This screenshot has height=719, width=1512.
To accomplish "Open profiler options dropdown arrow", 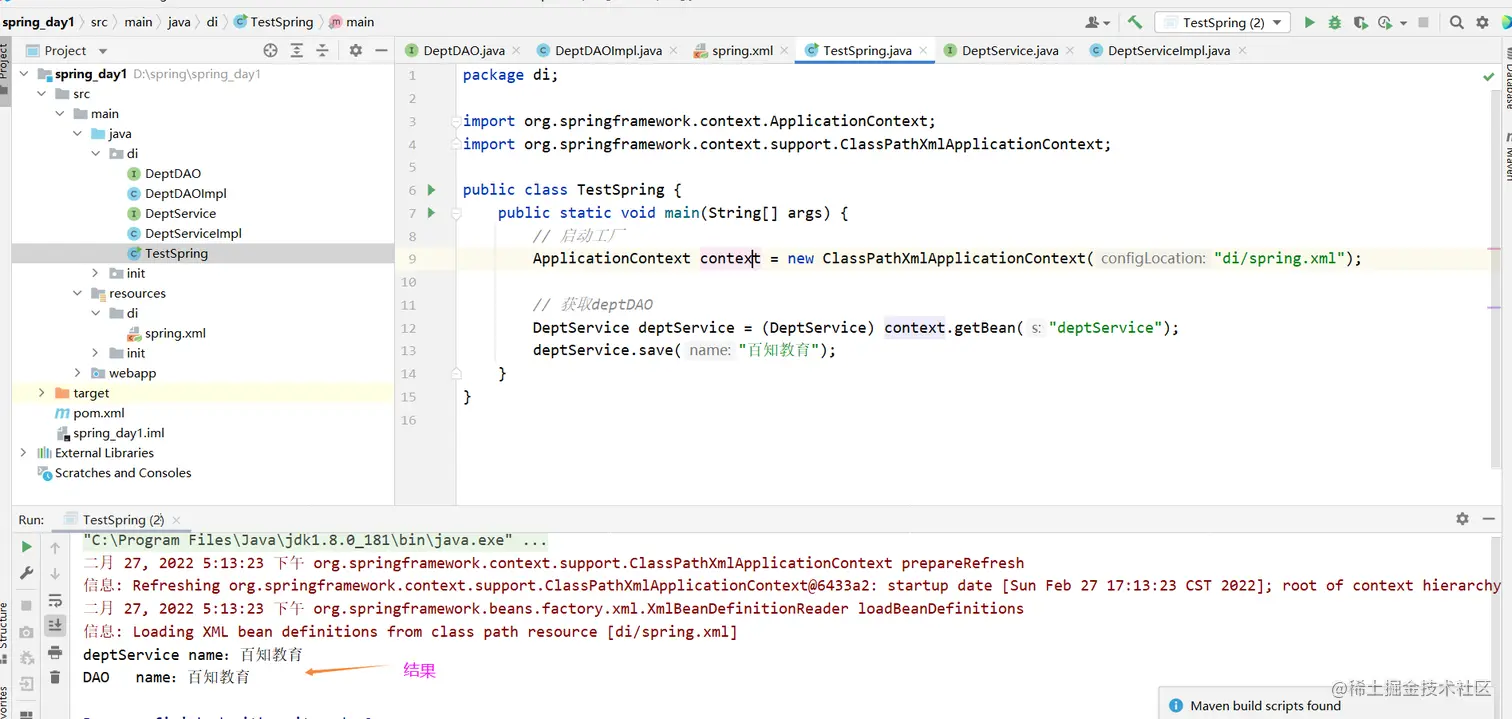I will tap(1403, 23).
